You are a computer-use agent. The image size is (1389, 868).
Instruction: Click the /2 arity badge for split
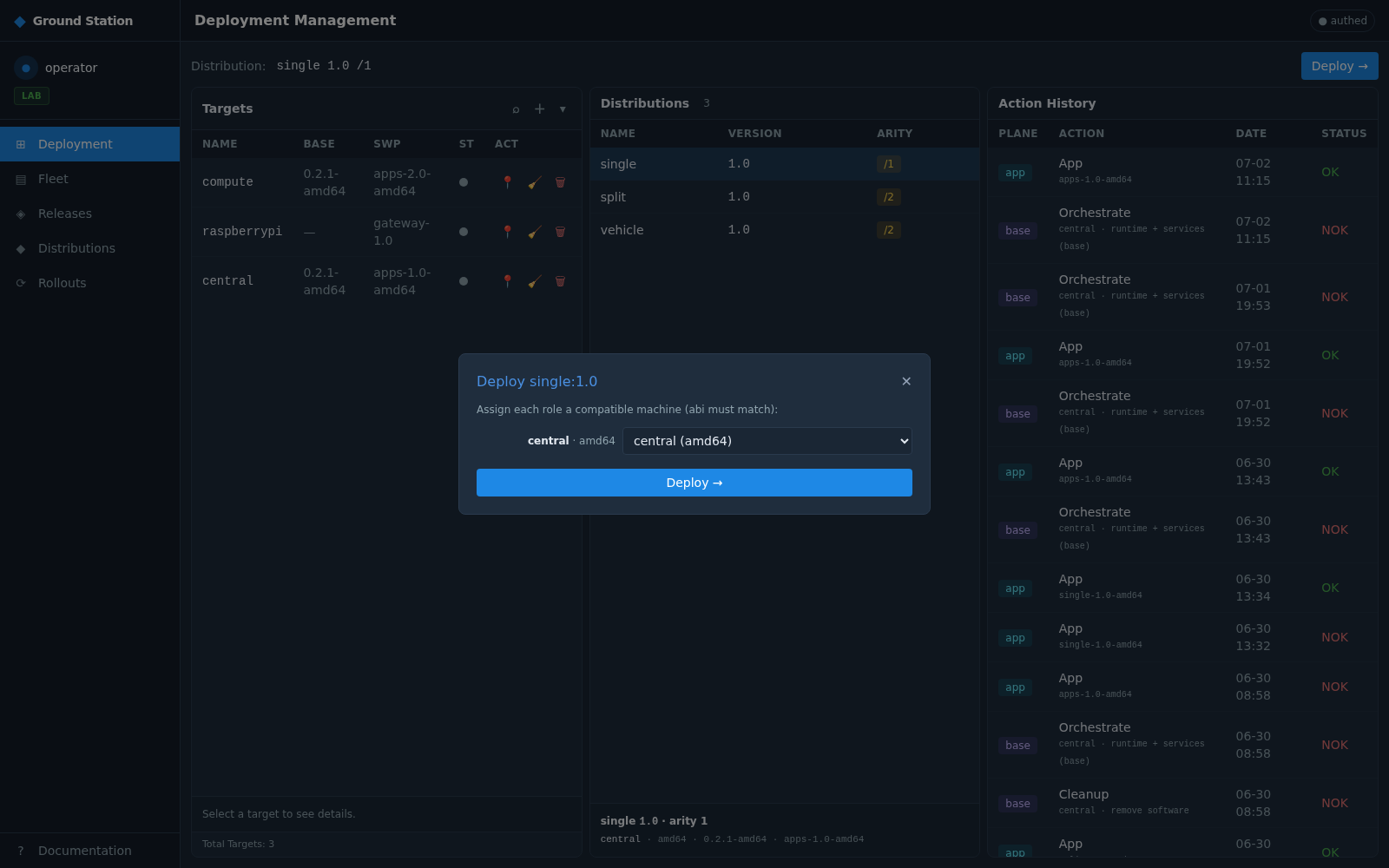888,197
